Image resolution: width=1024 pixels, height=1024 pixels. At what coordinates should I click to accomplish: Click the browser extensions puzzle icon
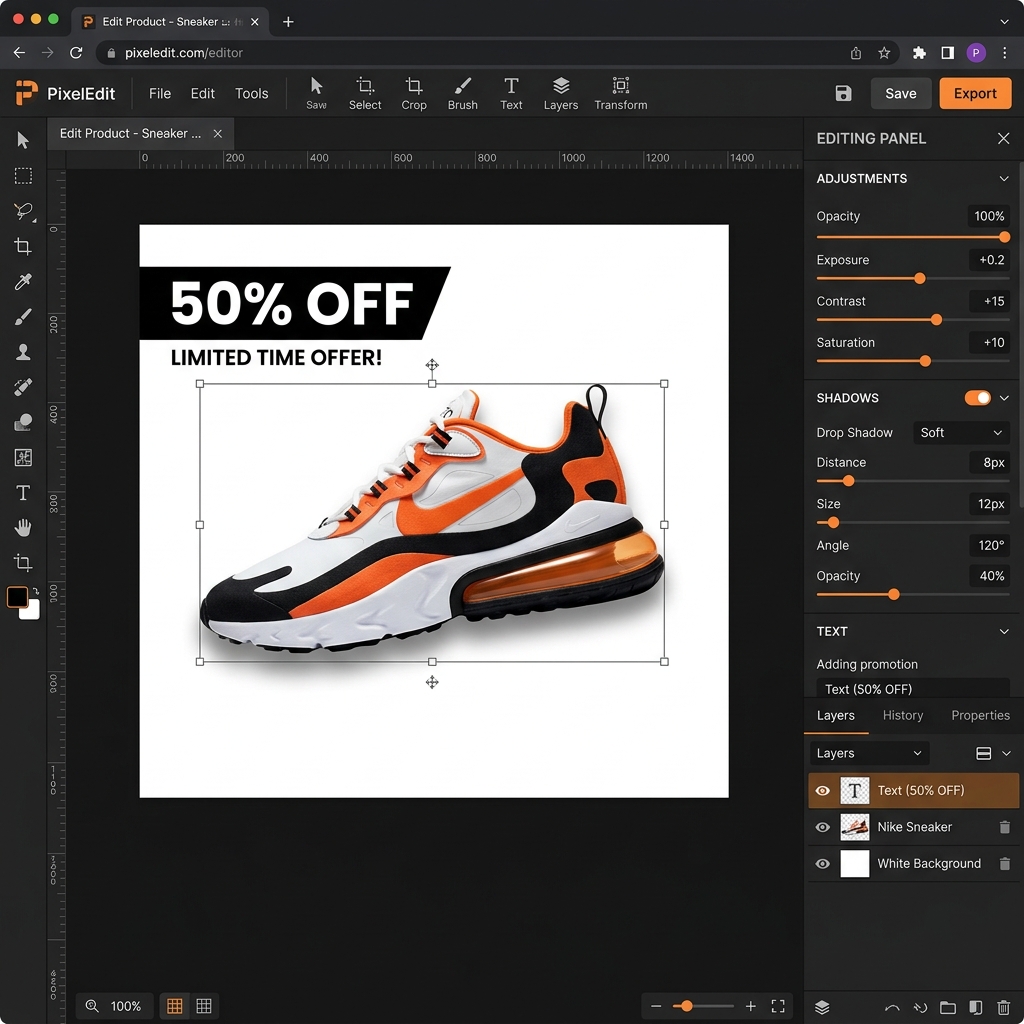pyautogui.click(x=919, y=53)
